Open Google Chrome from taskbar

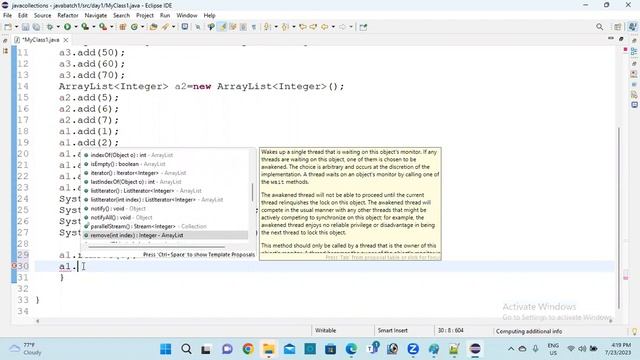[248, 349]
